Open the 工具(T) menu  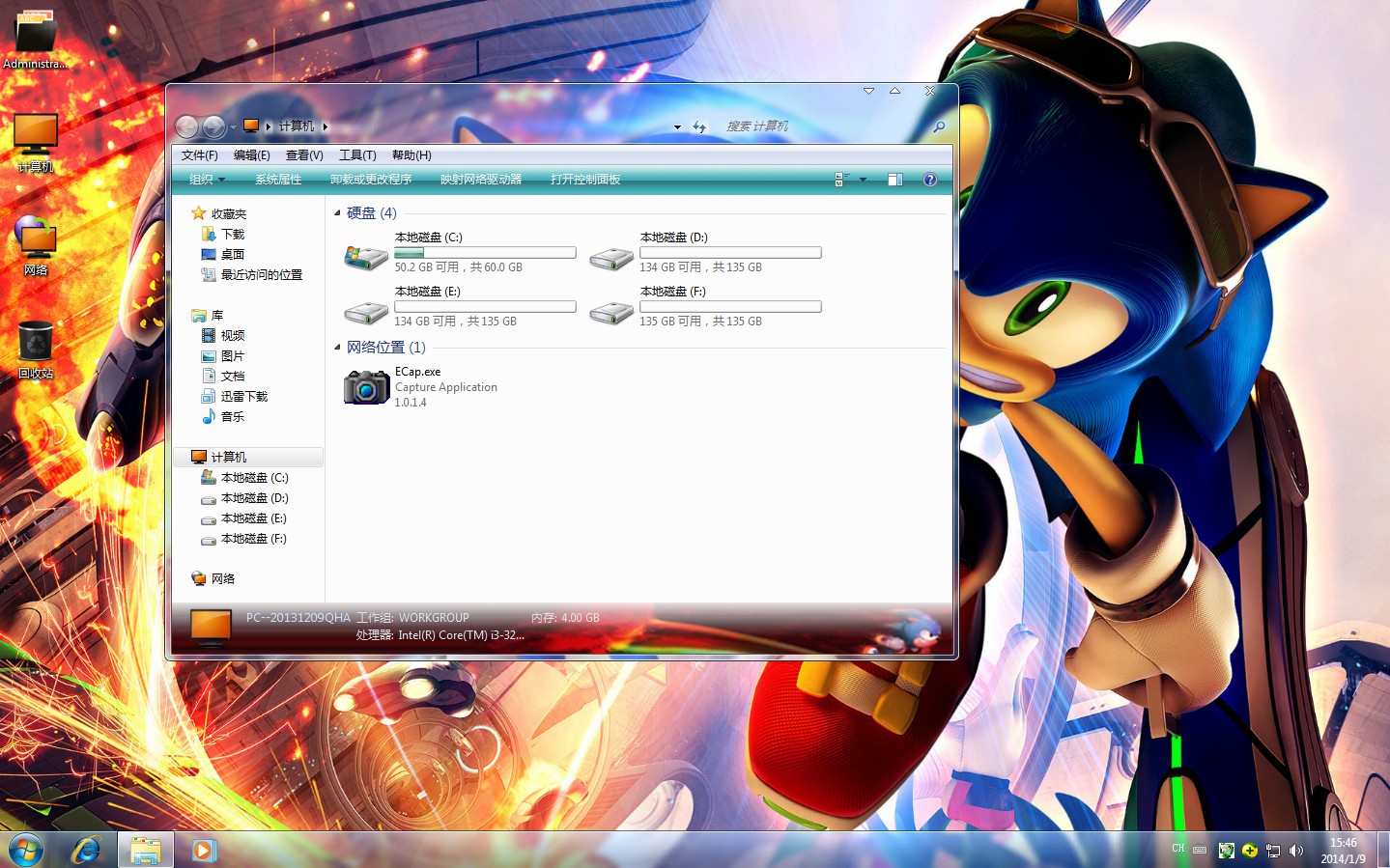point(357,155)
